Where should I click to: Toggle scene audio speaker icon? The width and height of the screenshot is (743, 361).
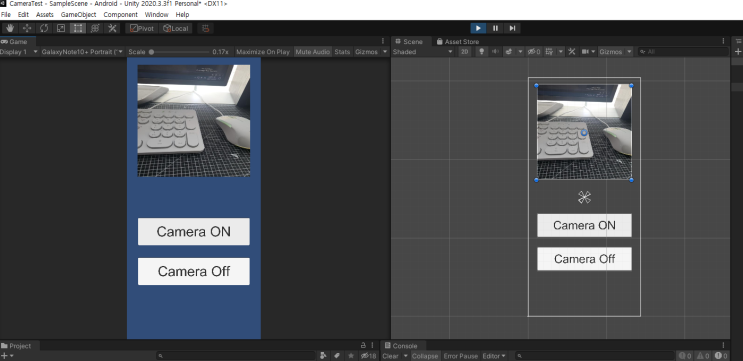coord(495,52)
